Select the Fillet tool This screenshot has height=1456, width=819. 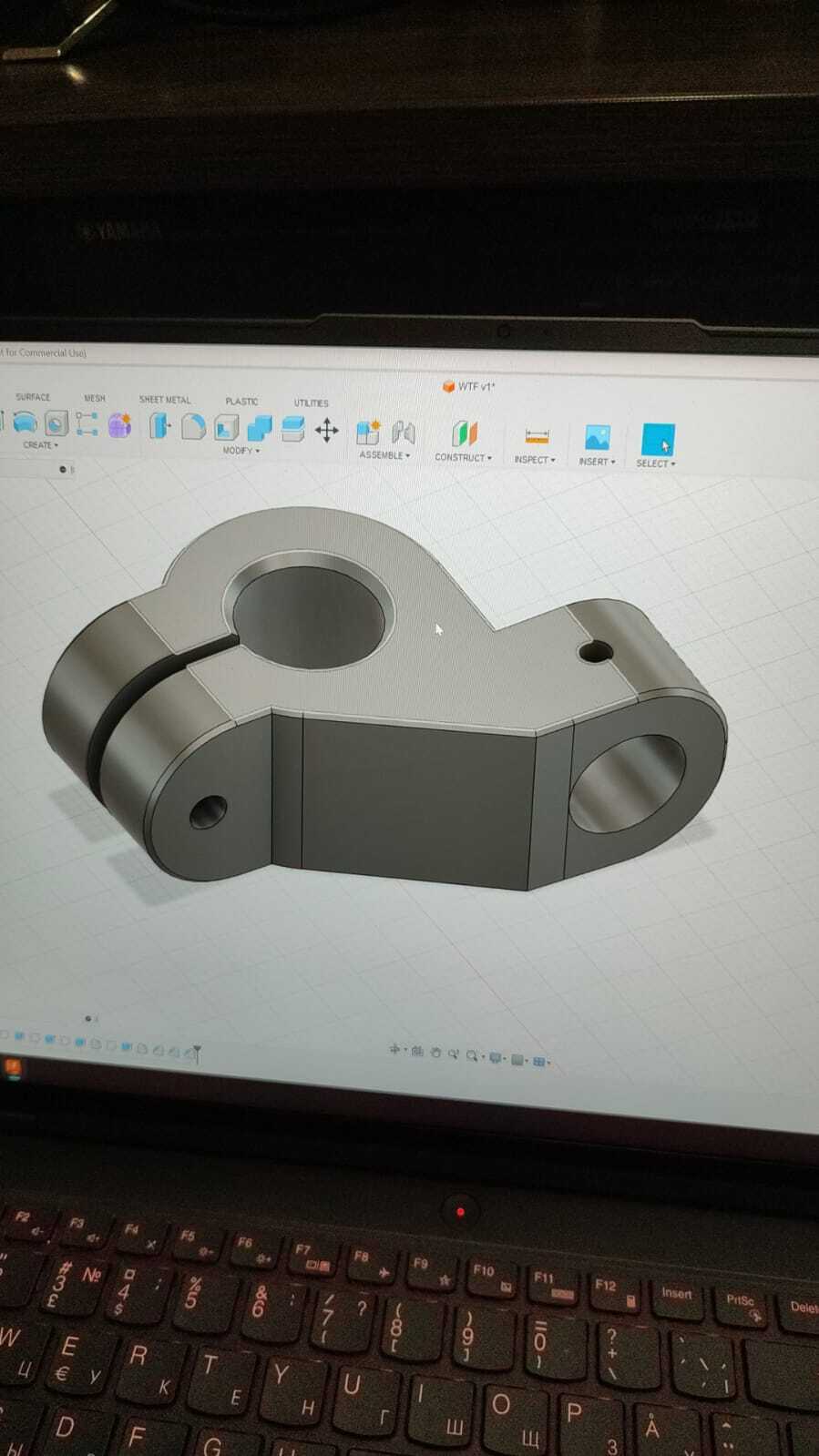click(193, 426)
